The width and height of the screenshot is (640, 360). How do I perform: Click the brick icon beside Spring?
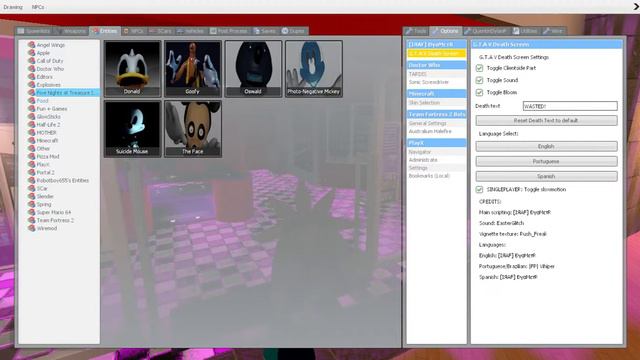[31, 204]
